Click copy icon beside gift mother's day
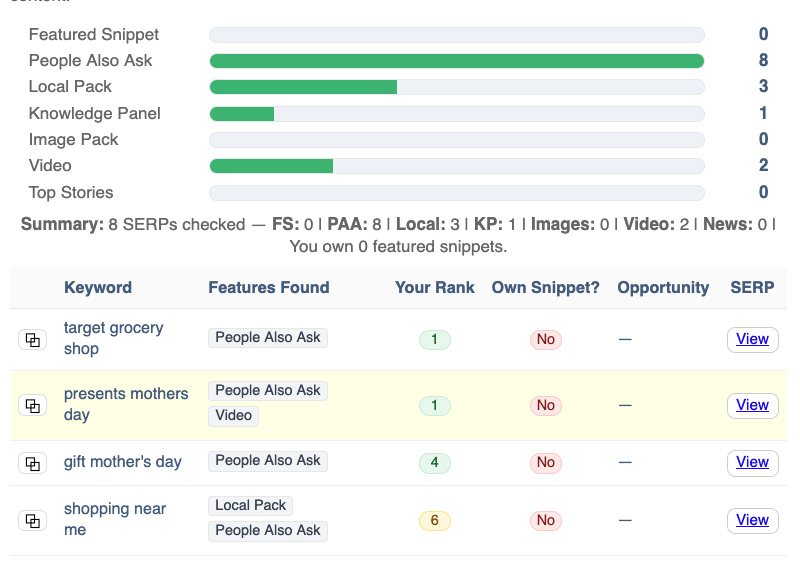The height and width of the screenshot is (561, 800). [x=33, y=463]
